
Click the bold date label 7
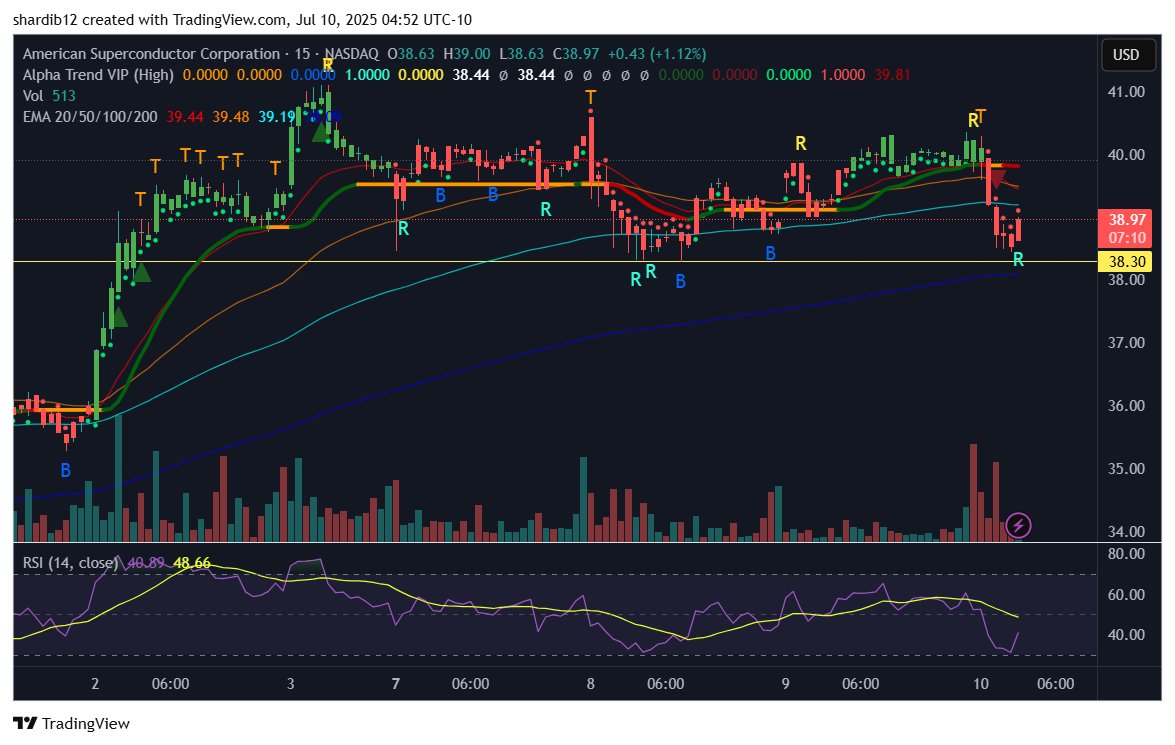coord(396,684)
